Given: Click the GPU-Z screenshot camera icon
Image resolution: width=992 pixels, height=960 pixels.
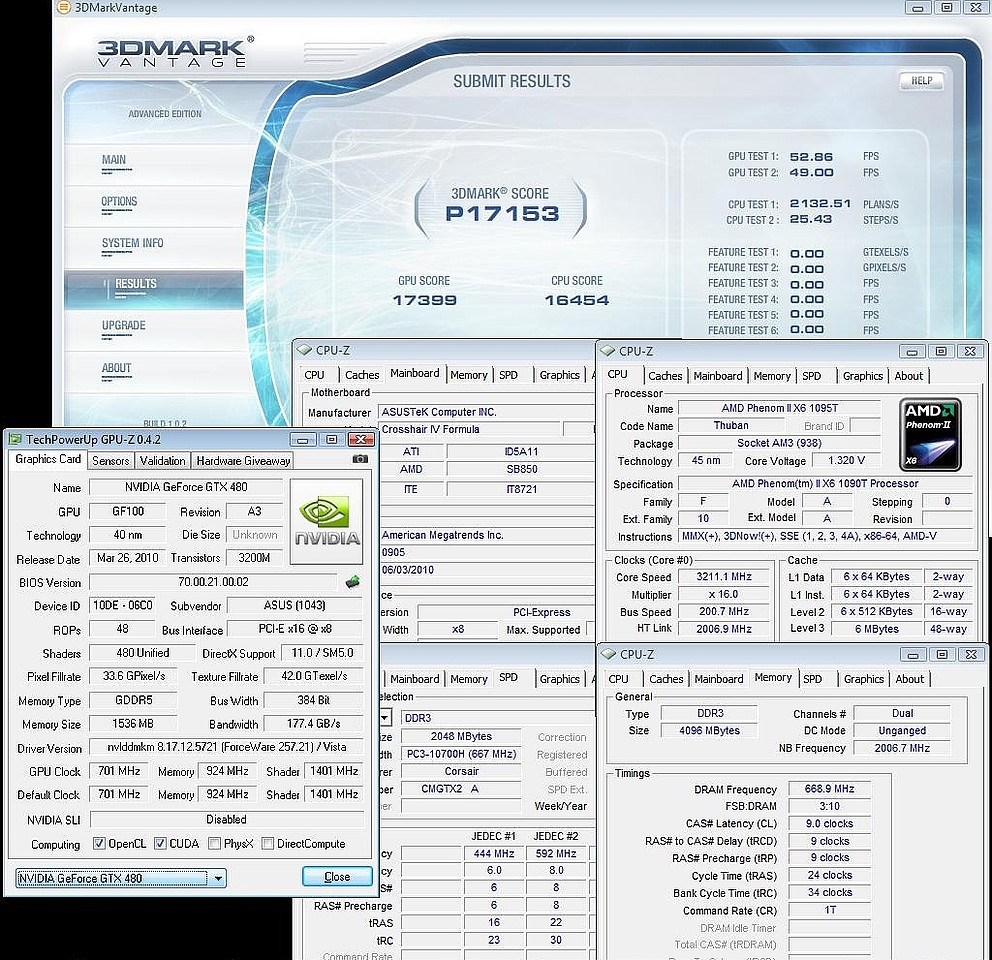Looking at the screenshot, I should pyautogui.click(x=360, y=459).
